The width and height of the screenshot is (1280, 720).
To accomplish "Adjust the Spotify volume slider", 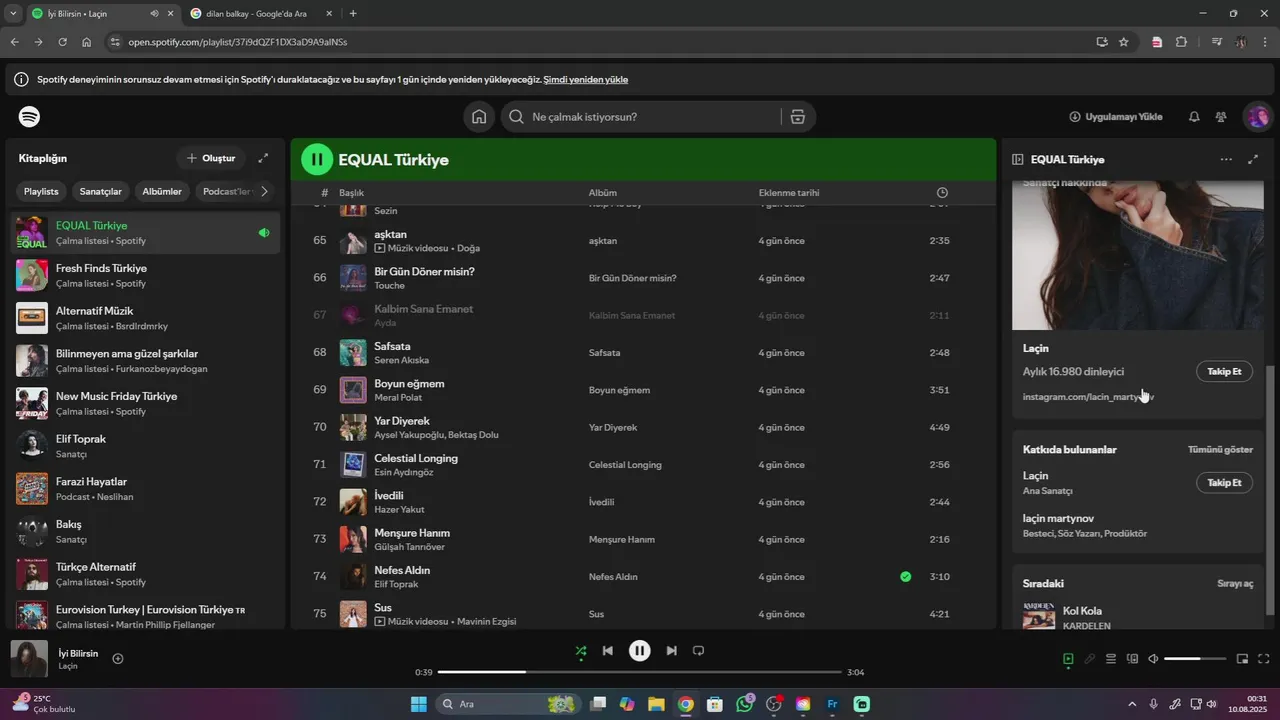I will 1195,659.
